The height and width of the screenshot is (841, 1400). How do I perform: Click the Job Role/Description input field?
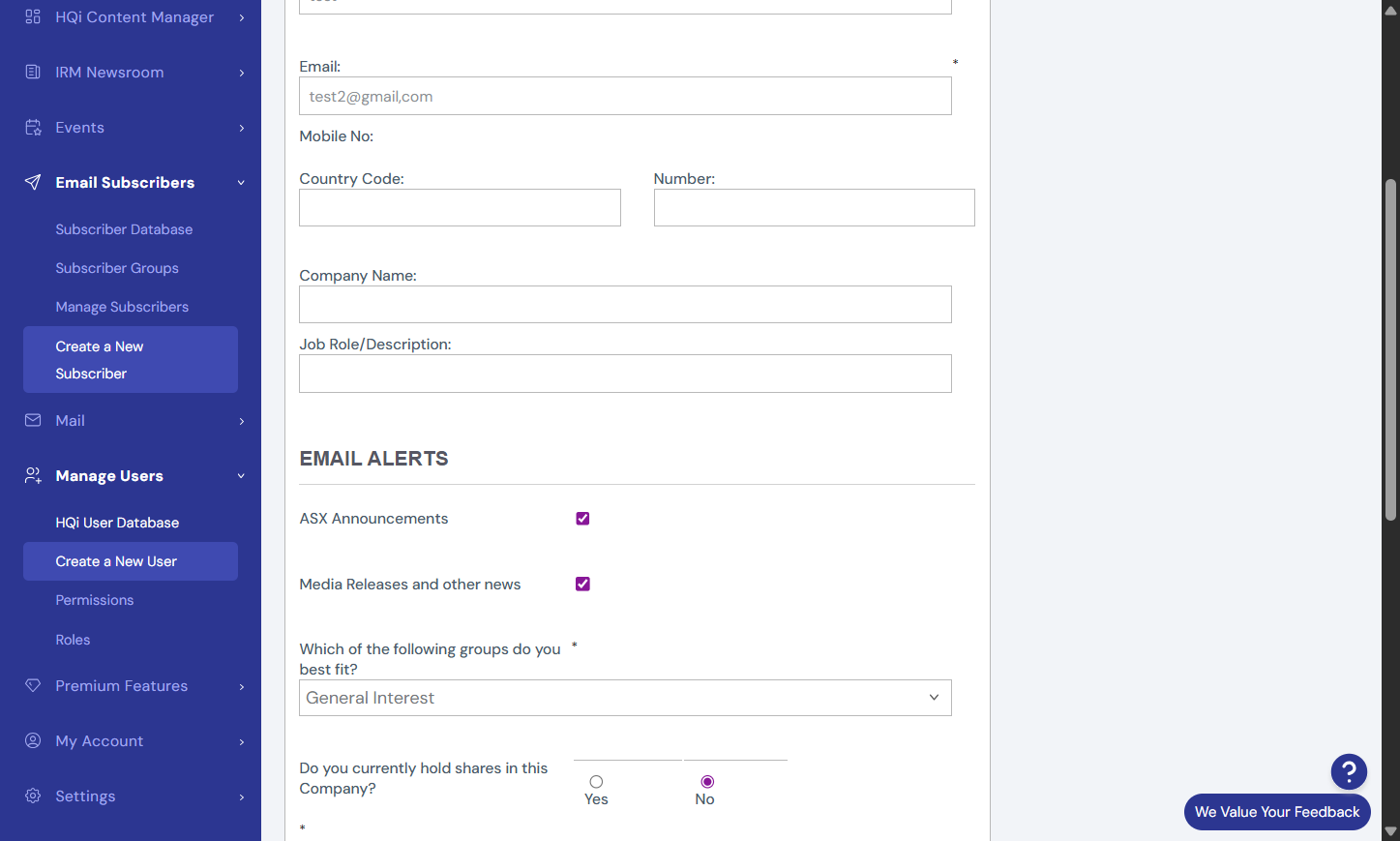625,374
